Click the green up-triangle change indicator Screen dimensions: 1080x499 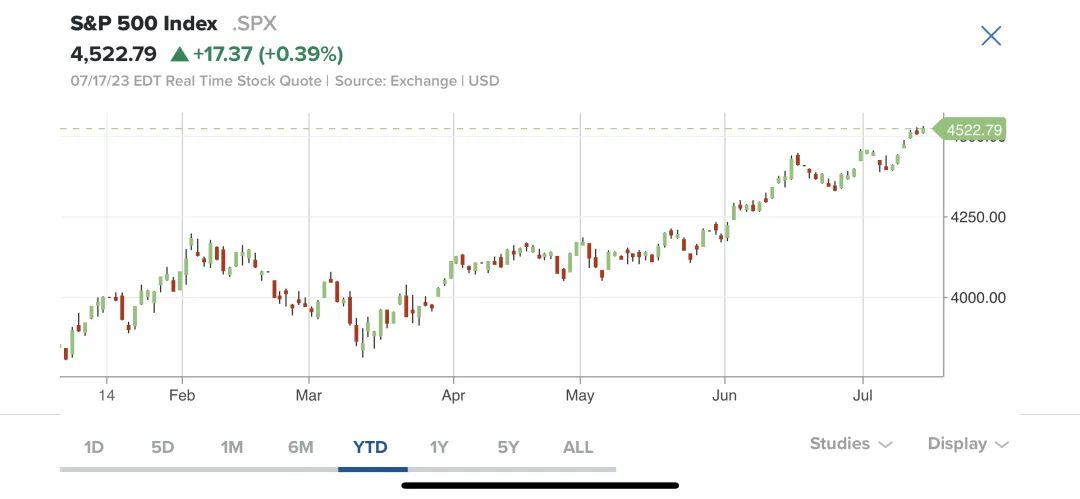tap(180, 54)
